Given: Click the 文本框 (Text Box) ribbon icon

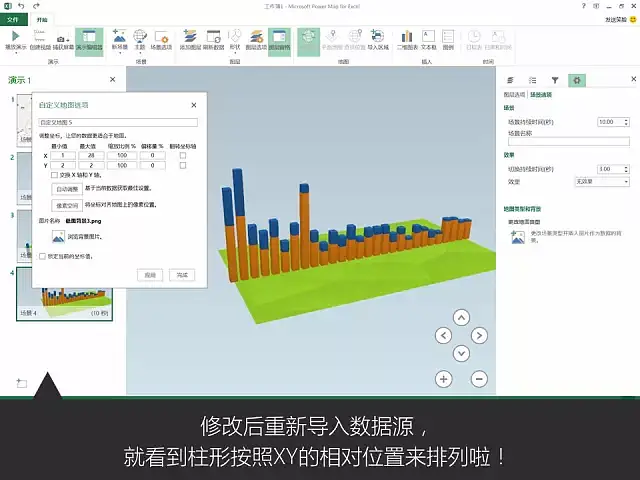Looking at the screenshot, I should 428,39.
